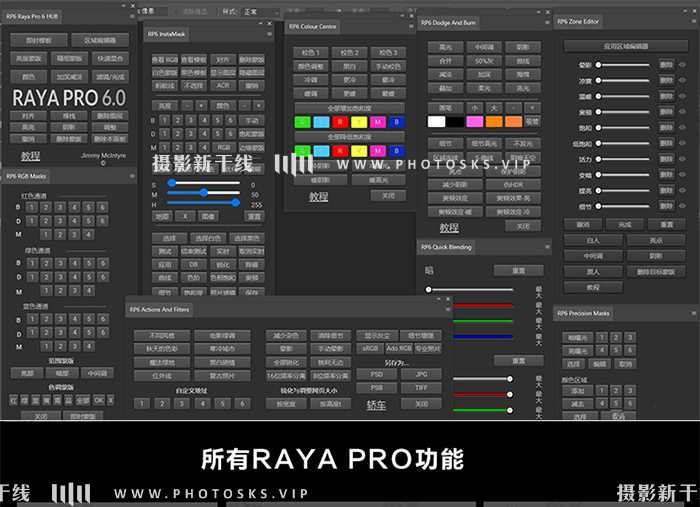
Task: Click the 校色 1 button in Colour Centre
Action: [x=311, y=53]
